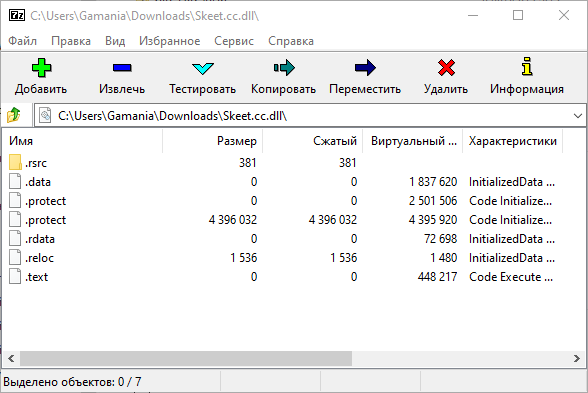Click the blue minus Извлечь icon
This screenshot has width=588, height=393.
tap(122, 68)
